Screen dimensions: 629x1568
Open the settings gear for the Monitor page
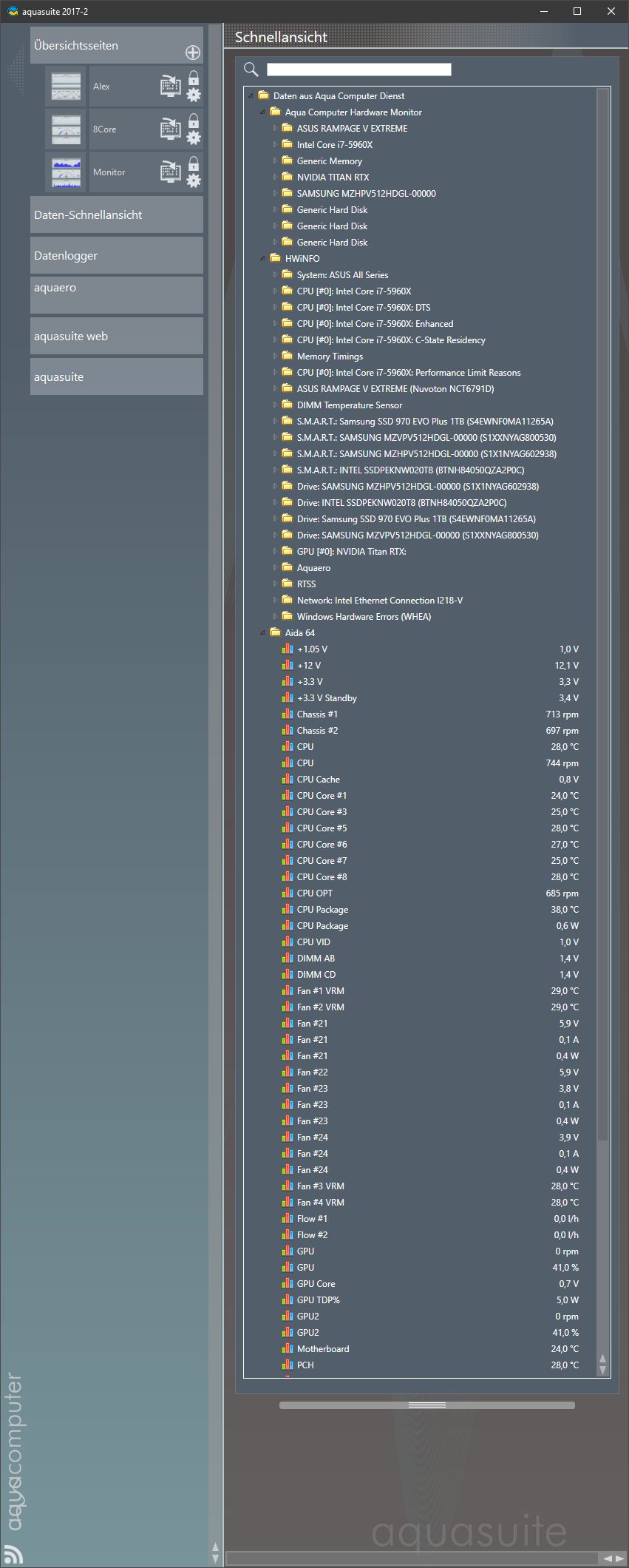194,180
